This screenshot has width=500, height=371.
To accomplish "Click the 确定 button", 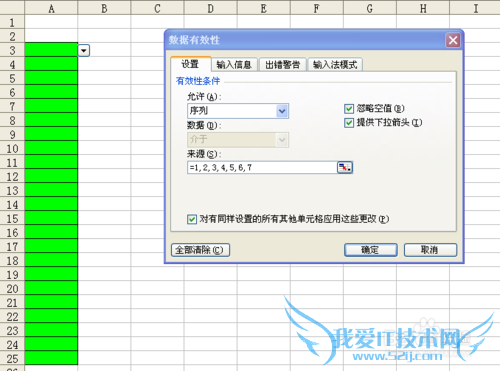I will [x=371, y=250].
